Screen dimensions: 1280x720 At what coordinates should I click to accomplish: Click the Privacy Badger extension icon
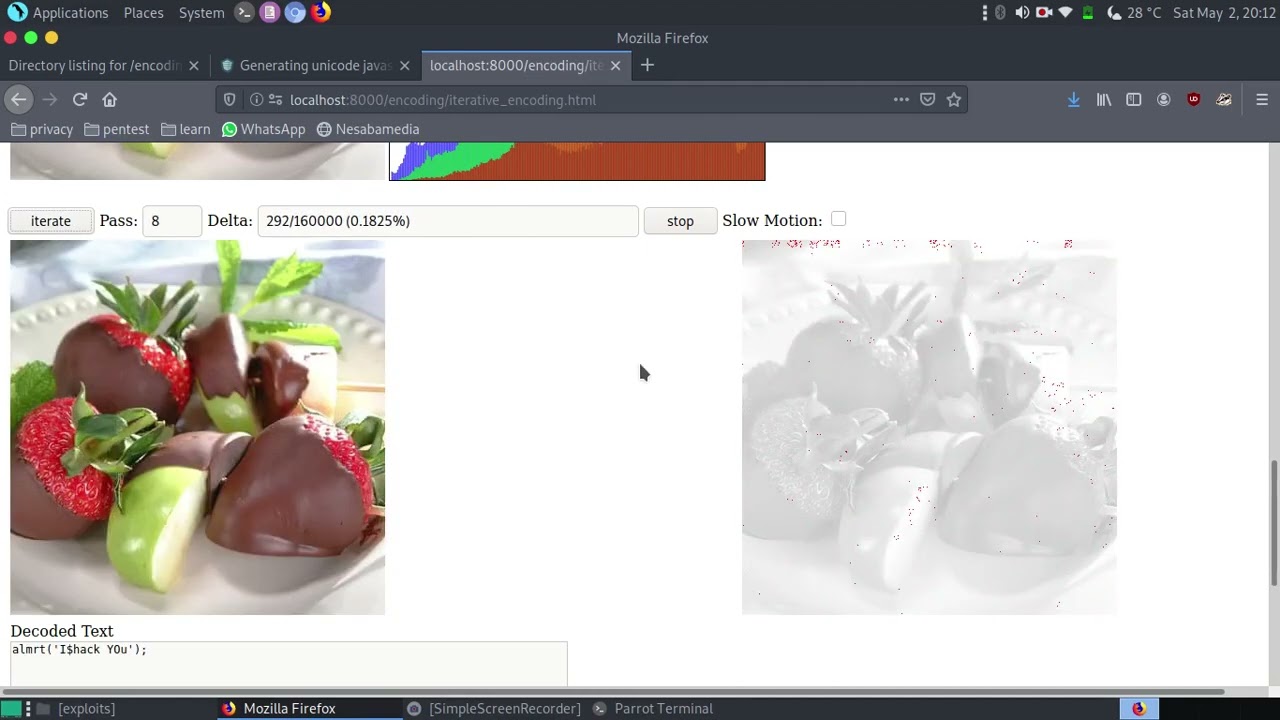click(x=1224, y=99)
